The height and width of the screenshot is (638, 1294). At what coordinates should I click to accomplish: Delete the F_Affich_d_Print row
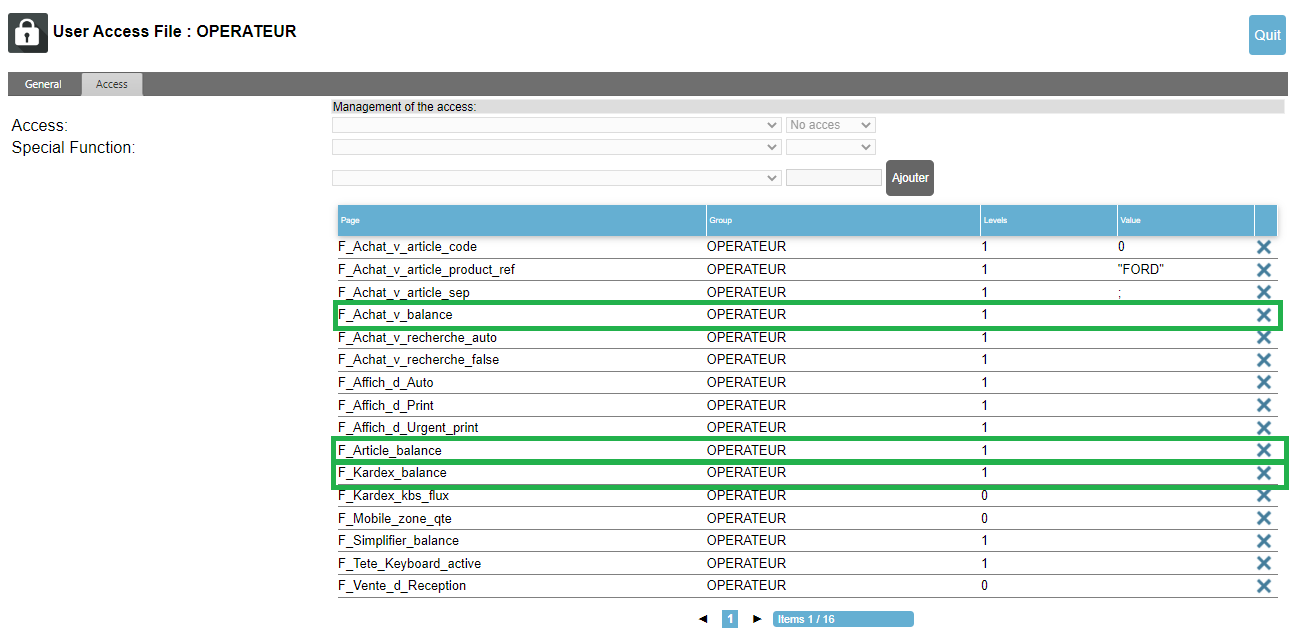click(x=1263, y=405)
